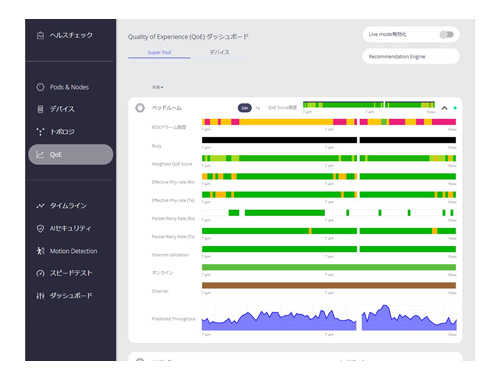Viewport: 500px width, 380px height.
Task: Click the ダッシュボード sliders icon
Action: pos(40,296)
